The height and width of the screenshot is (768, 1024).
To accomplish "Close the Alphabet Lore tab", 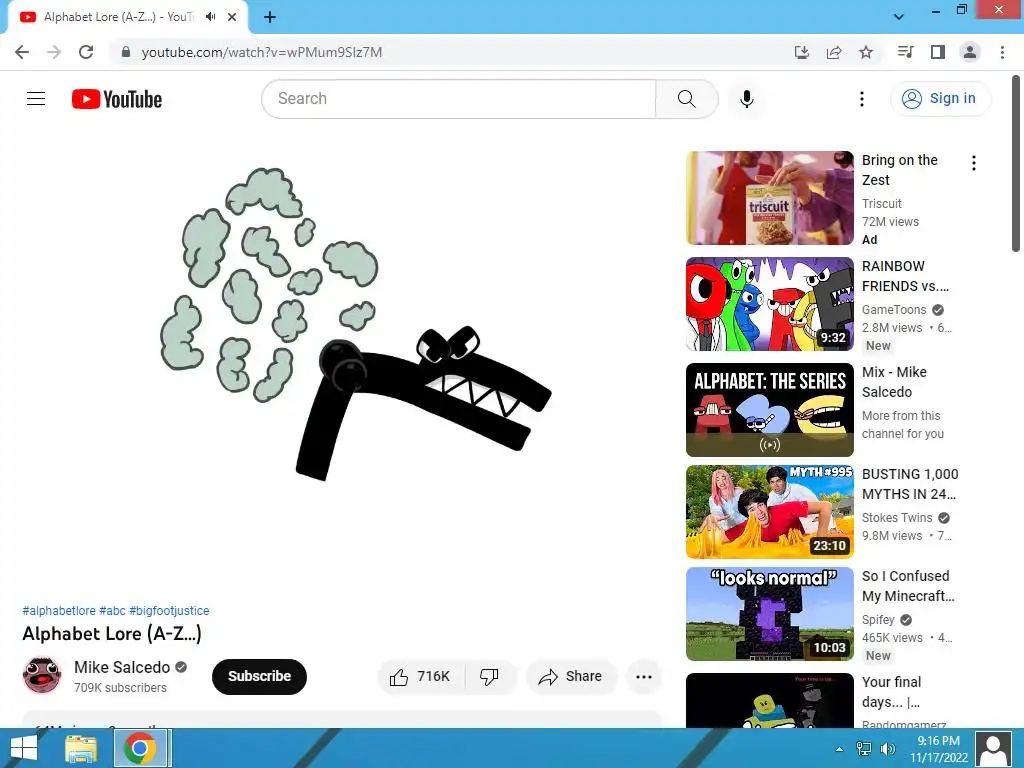I will click(x=232, y=17).
